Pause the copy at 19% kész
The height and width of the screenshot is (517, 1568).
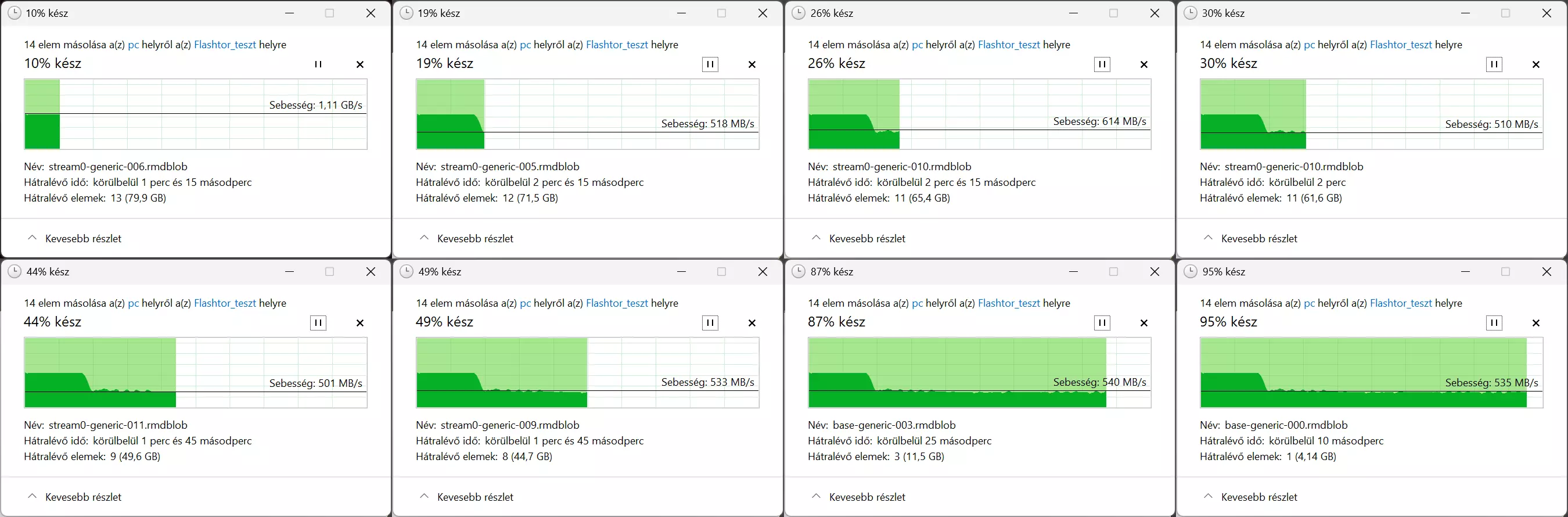[710, 64]
